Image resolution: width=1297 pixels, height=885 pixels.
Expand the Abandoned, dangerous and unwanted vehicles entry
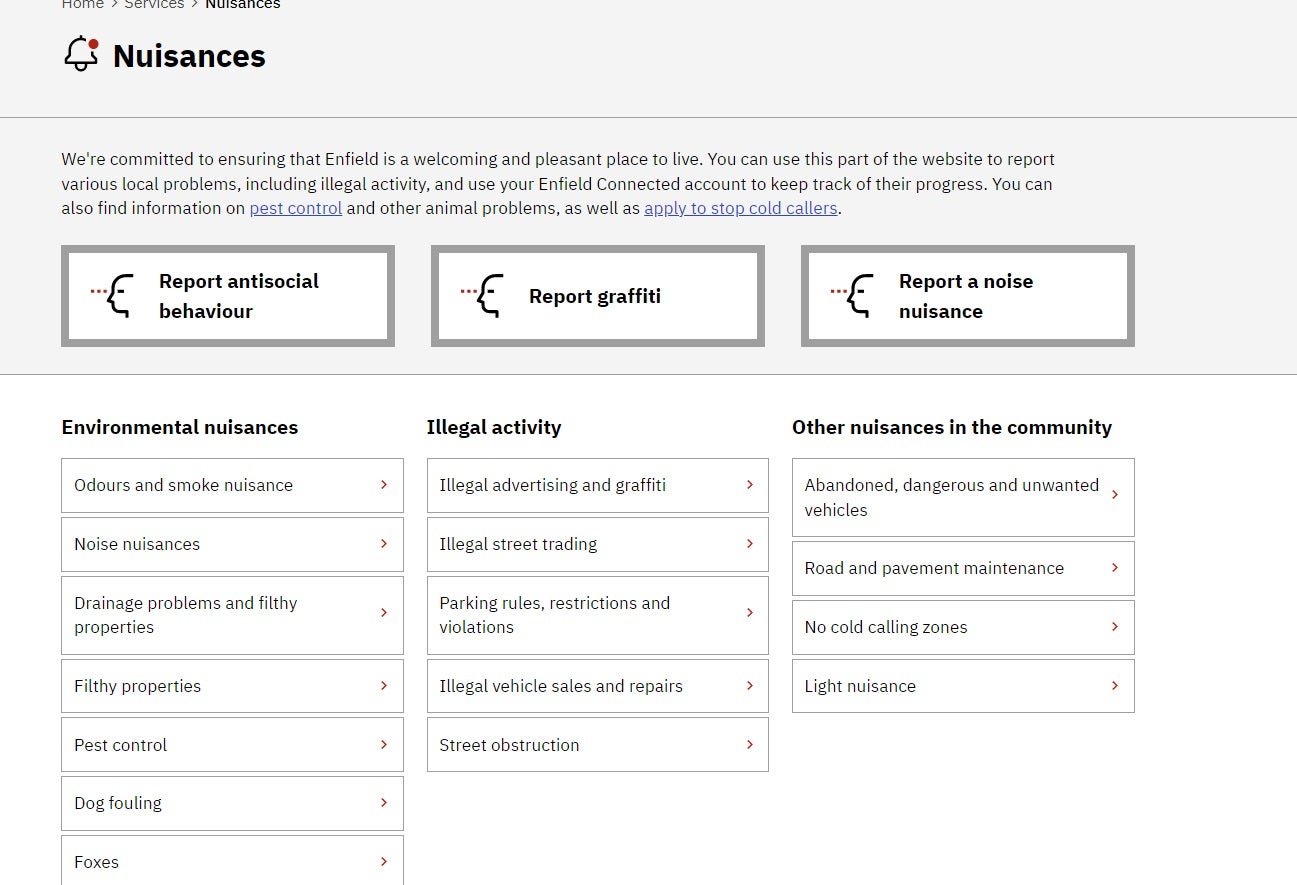(962, 497)
